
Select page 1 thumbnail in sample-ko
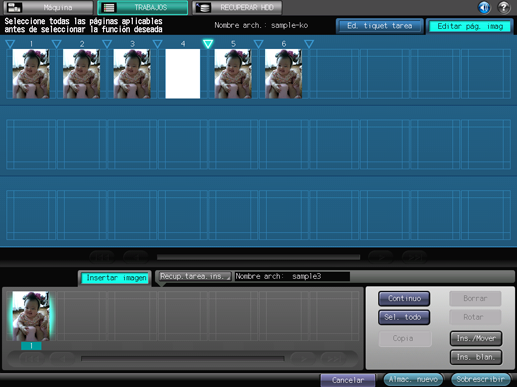pyautogui.click(x=31, y=74)
